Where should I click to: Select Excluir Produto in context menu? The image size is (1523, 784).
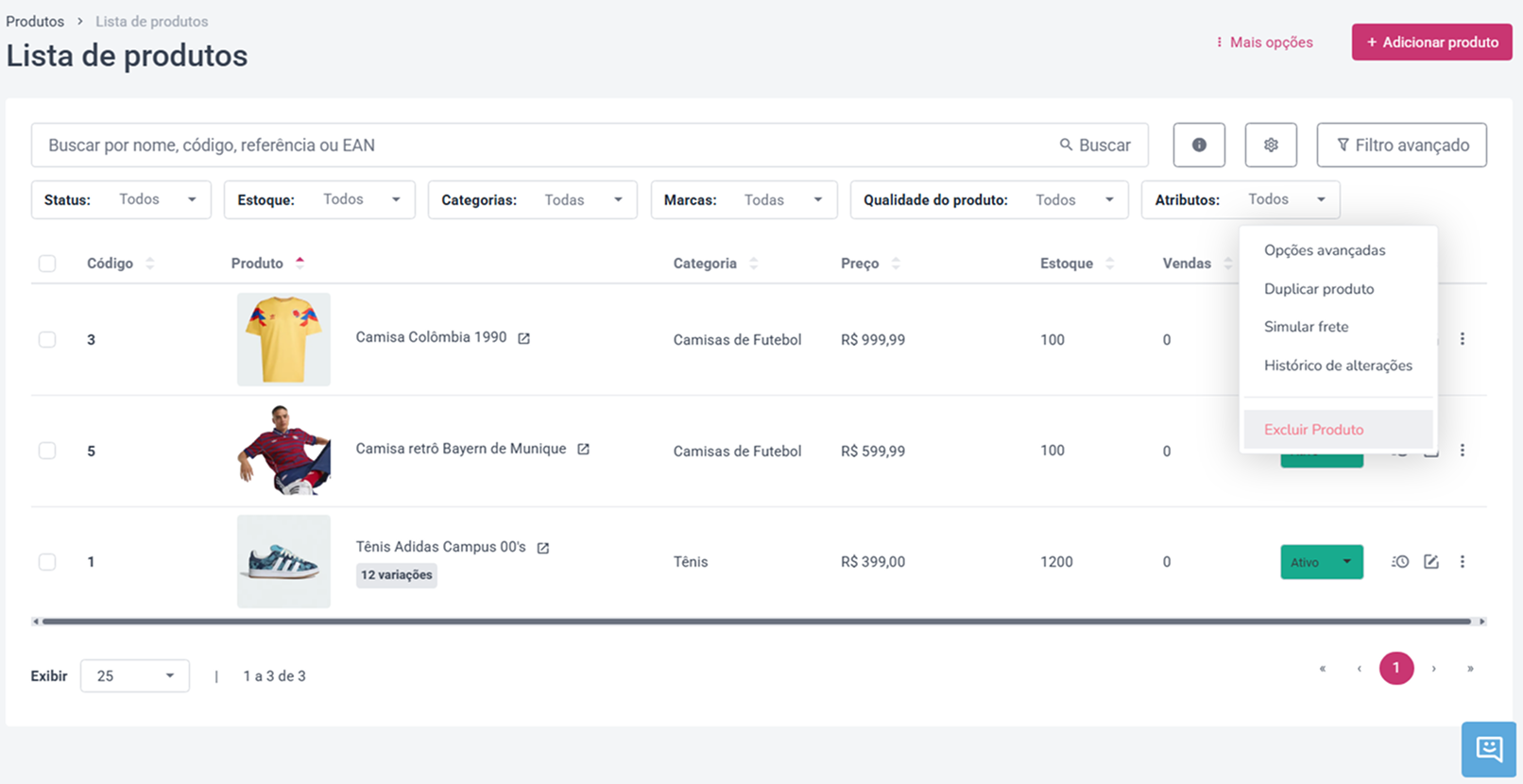(1314, 430)
